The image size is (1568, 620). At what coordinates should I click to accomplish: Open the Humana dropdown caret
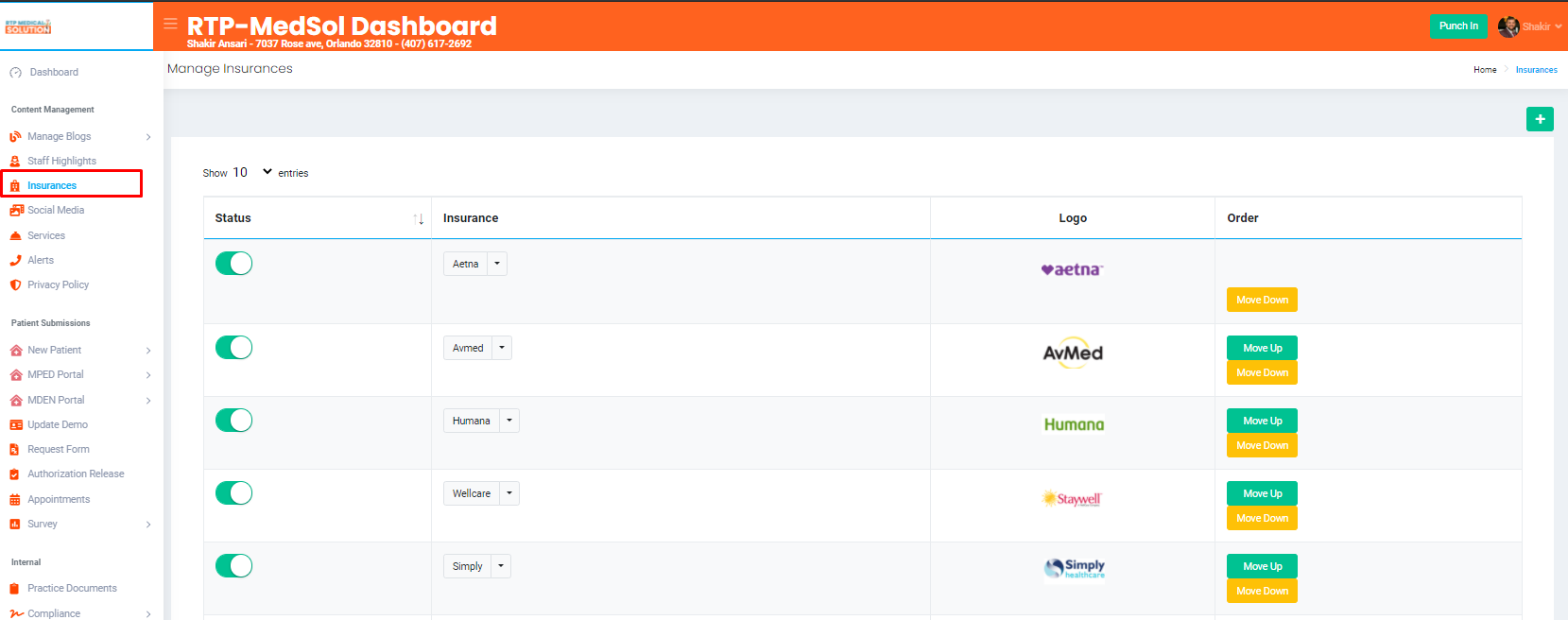[x=509, y=421]
